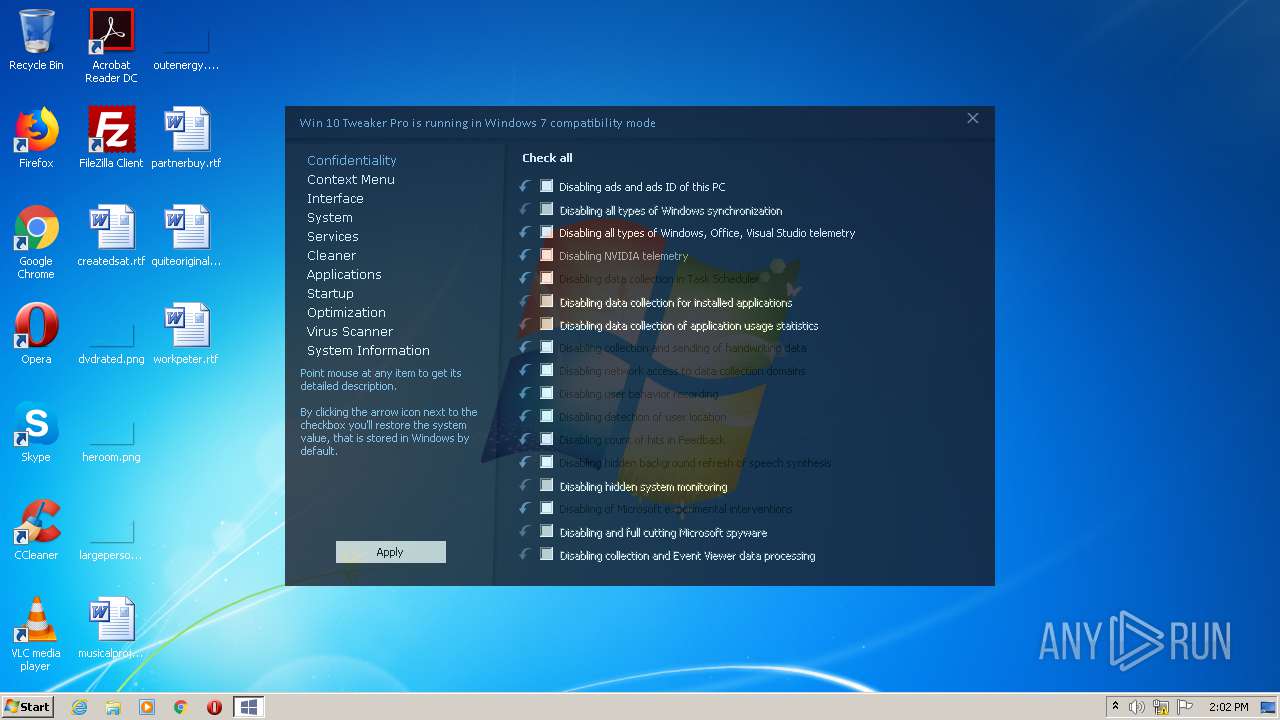Open the volume control in system tray
Screen dimensions: 1280x720
tap(1137, 707)
